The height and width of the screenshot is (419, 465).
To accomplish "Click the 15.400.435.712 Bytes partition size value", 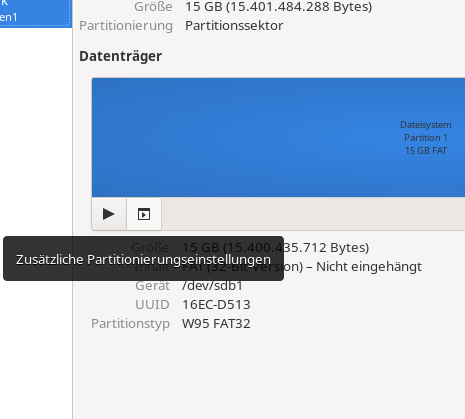I will 275,248.
